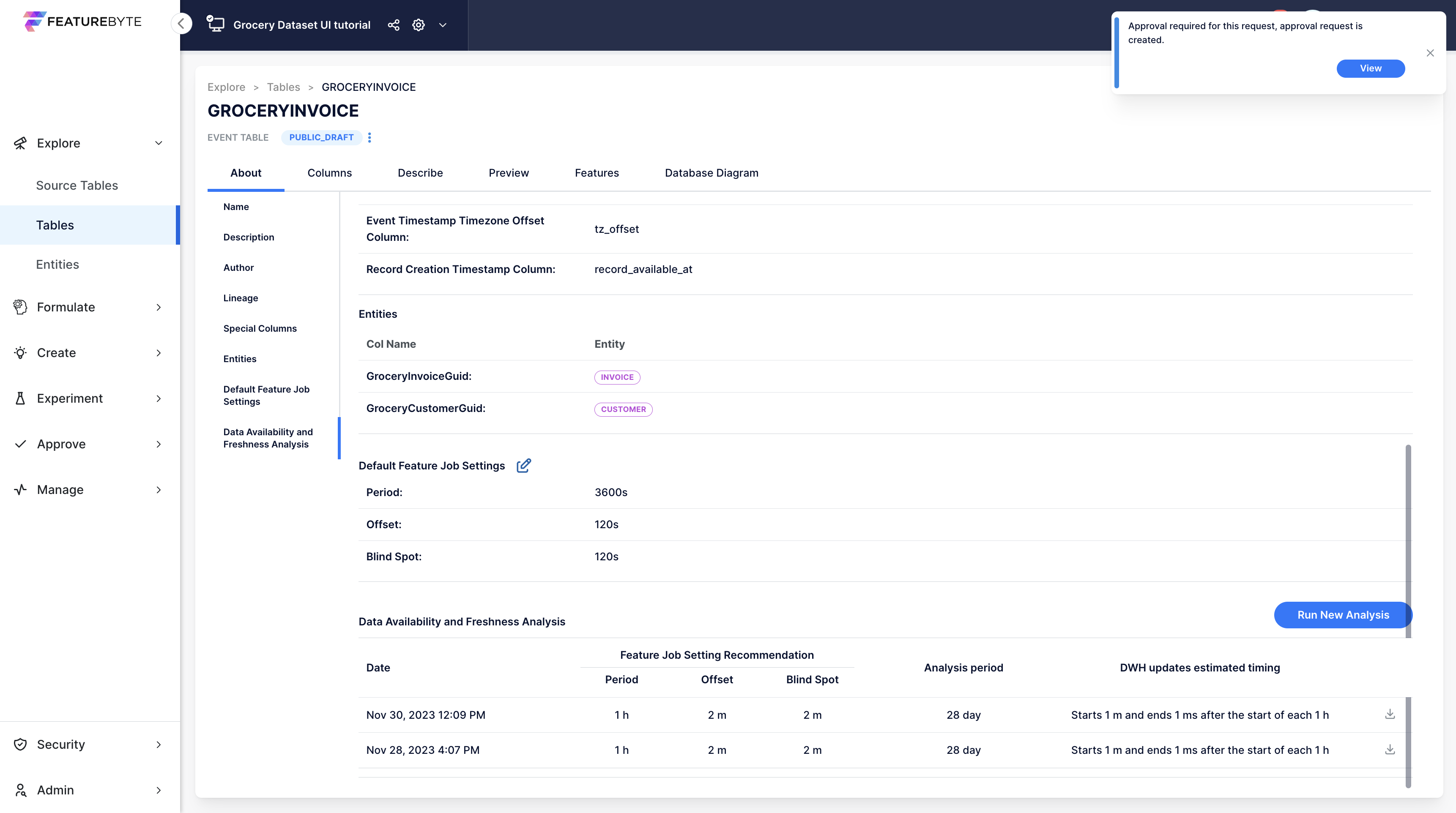This screenshot has width=1456, height=813.
Task: Jump to Default Feature Job Settings outline item
Action: [266, 396]
